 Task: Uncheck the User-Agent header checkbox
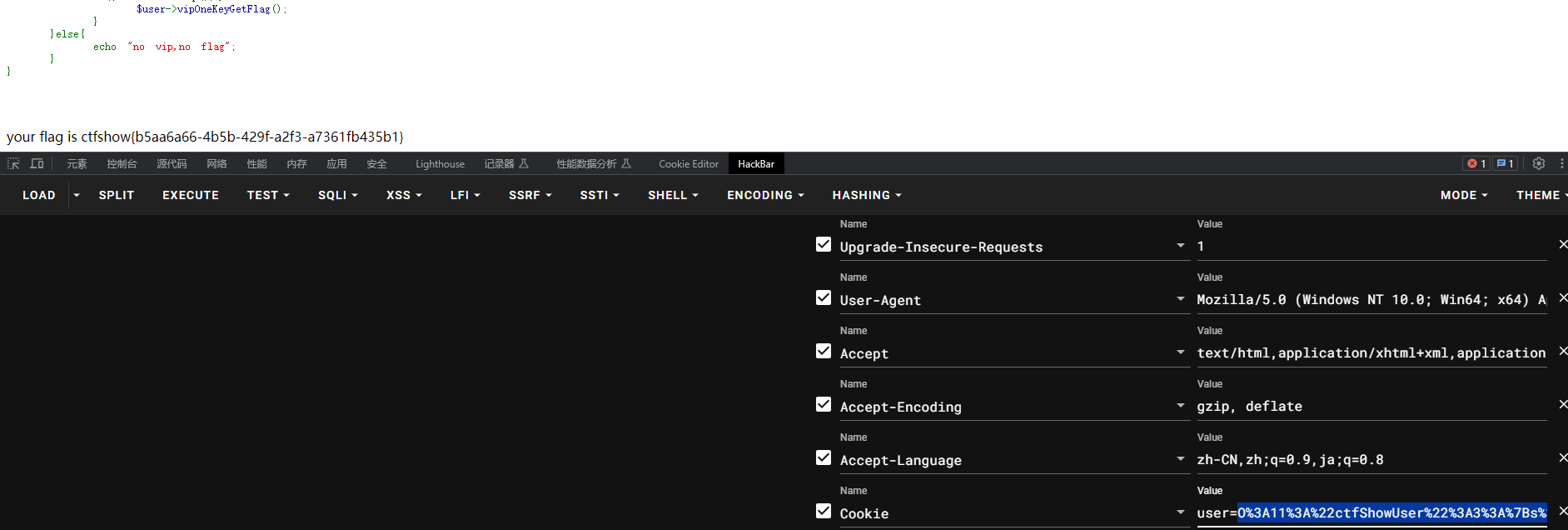pos(824,297)
